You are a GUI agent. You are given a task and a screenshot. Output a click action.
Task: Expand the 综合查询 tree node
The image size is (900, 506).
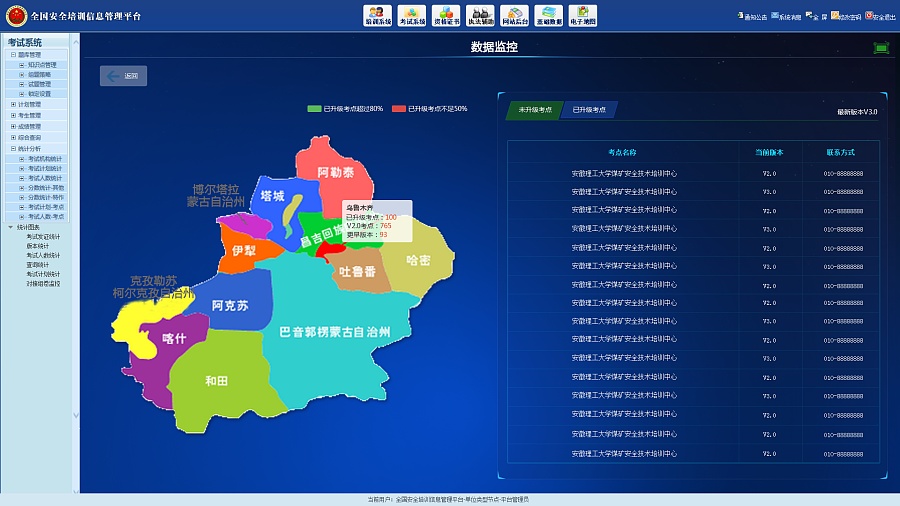point(13,138)
